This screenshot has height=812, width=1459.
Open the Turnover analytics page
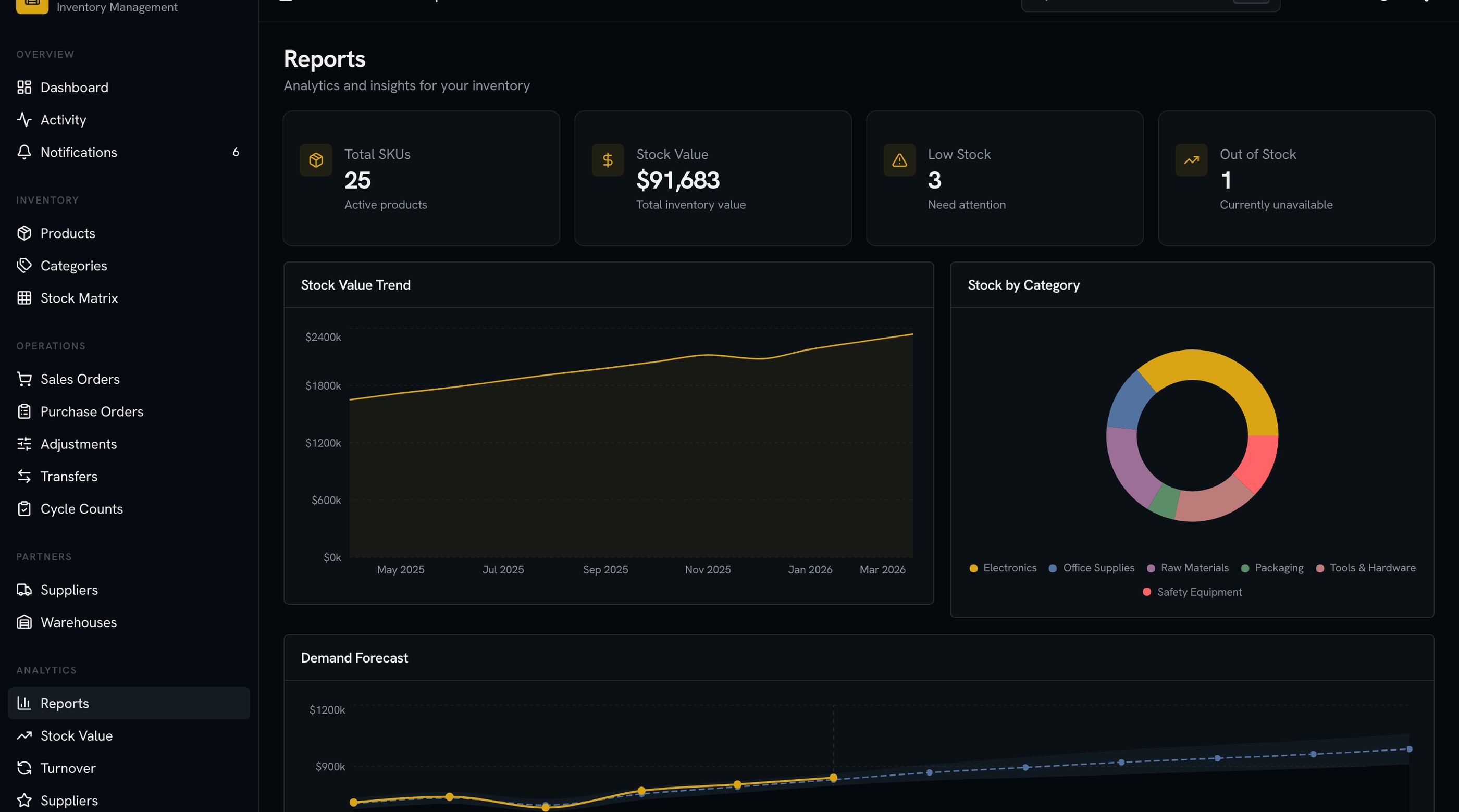[x=129, y=768]
